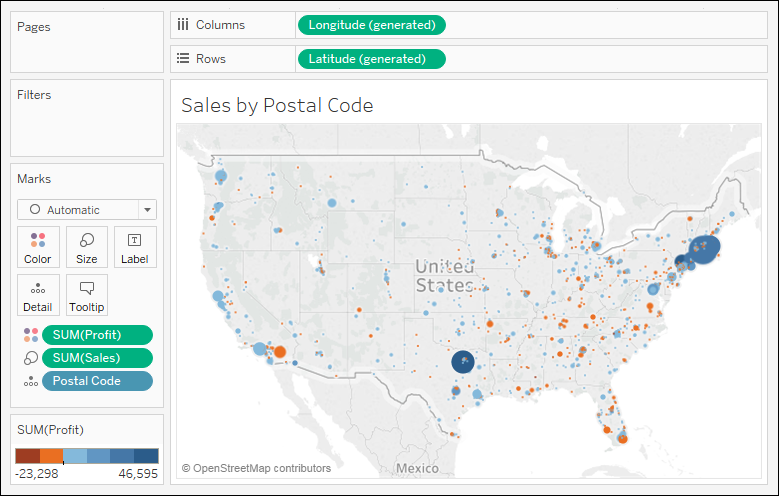Viewport: 779px width, 496px height.
Task: Click the OpenStreetMap contributors attribution
Action: point(256,468)
